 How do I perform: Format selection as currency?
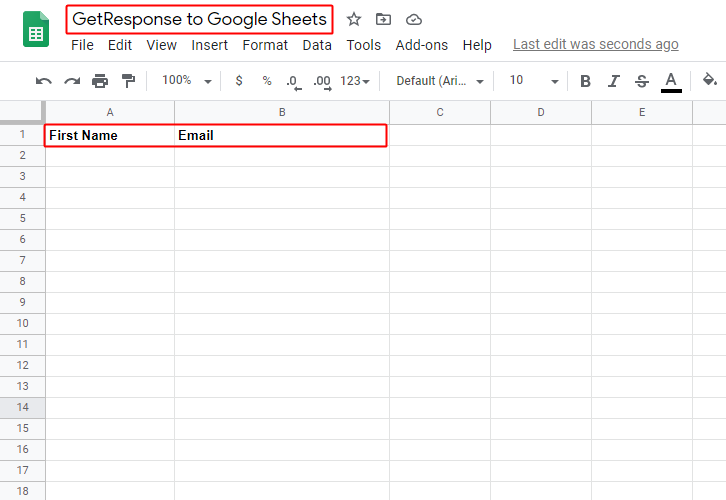pos(239,81)
